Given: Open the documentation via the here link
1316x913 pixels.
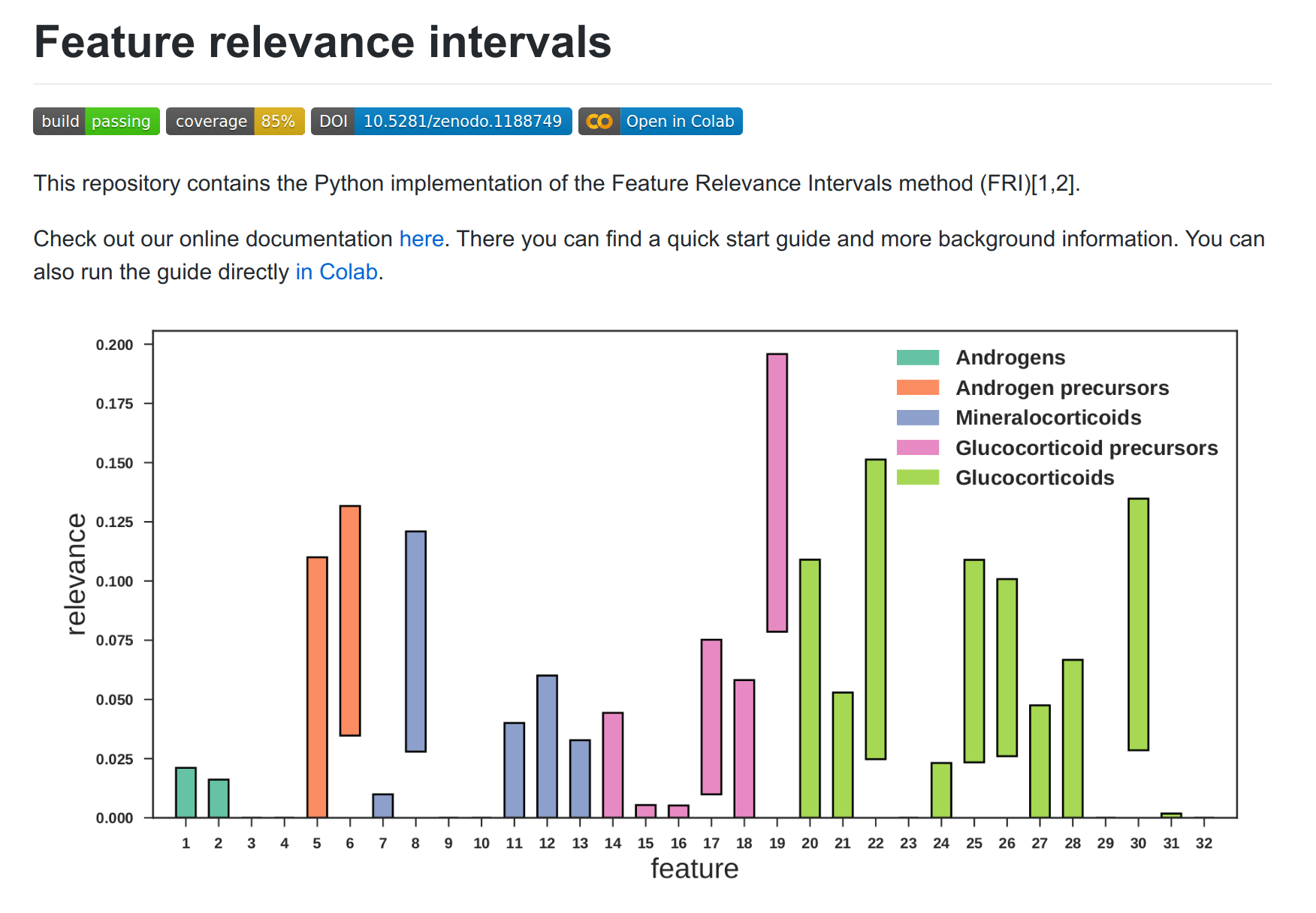Looking at the screenshot, I should click(421, 239).
